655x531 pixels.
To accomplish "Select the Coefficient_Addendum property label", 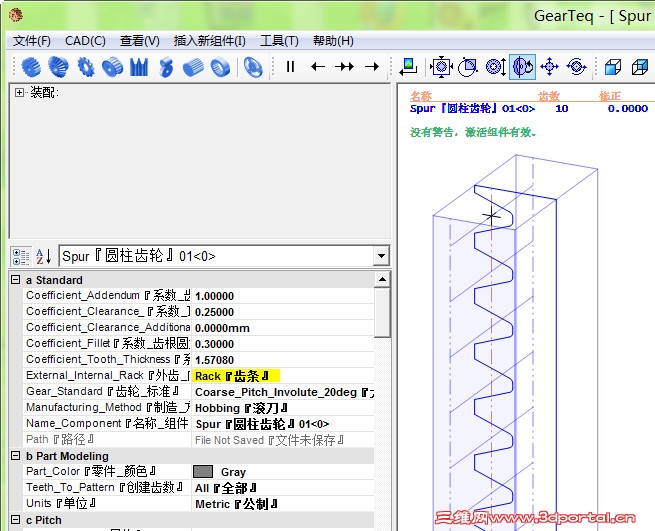I will click(x=108, y=295).
